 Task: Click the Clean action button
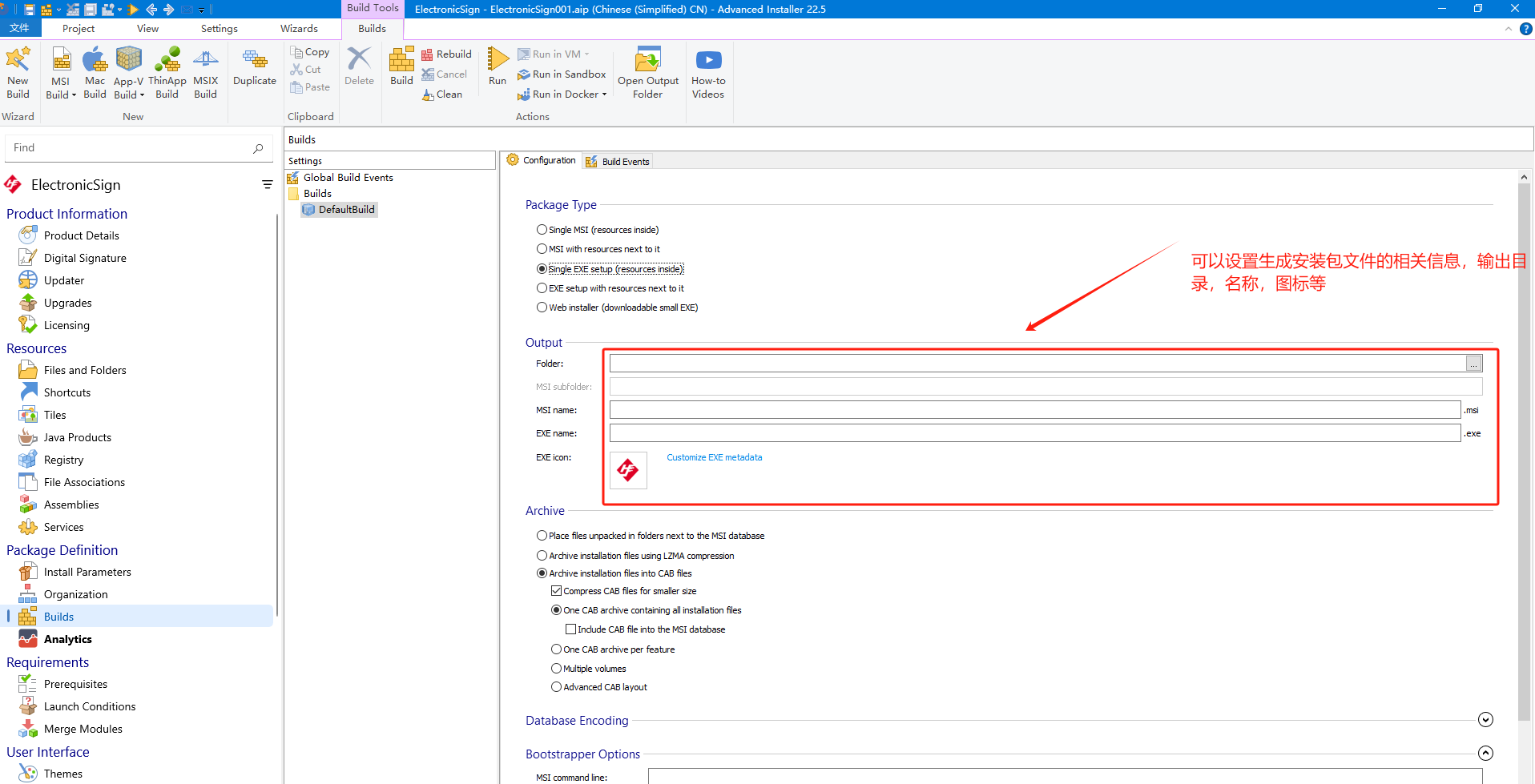[442, 94]
